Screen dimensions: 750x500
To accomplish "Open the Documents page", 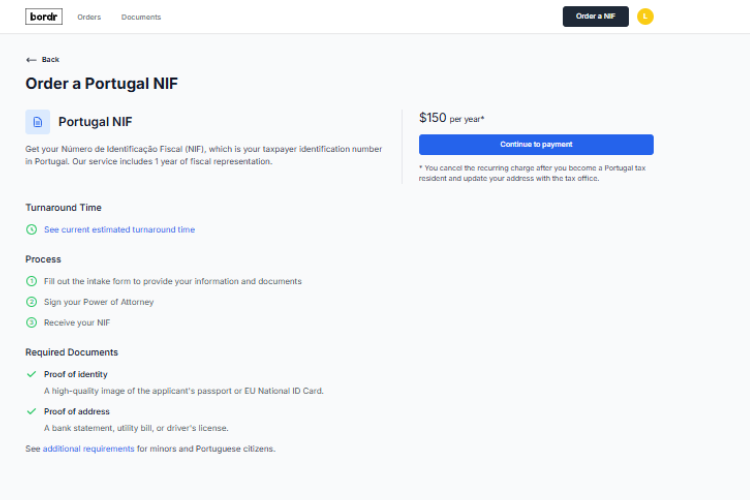I will point(141,17).
